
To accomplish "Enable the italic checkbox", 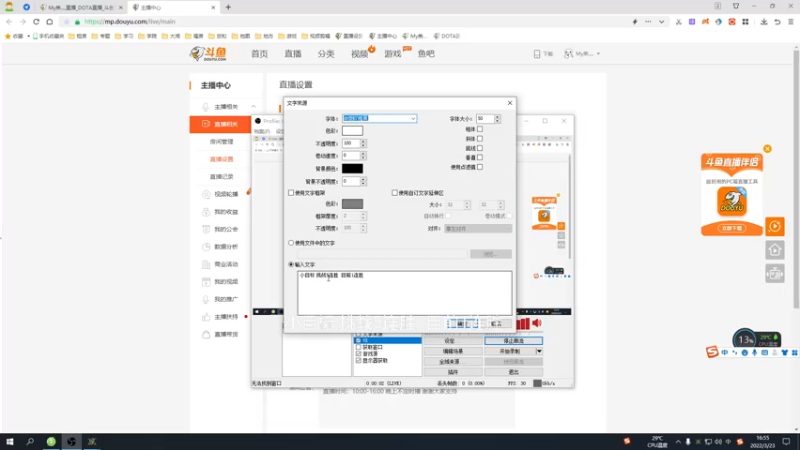I will pos(480,138).
